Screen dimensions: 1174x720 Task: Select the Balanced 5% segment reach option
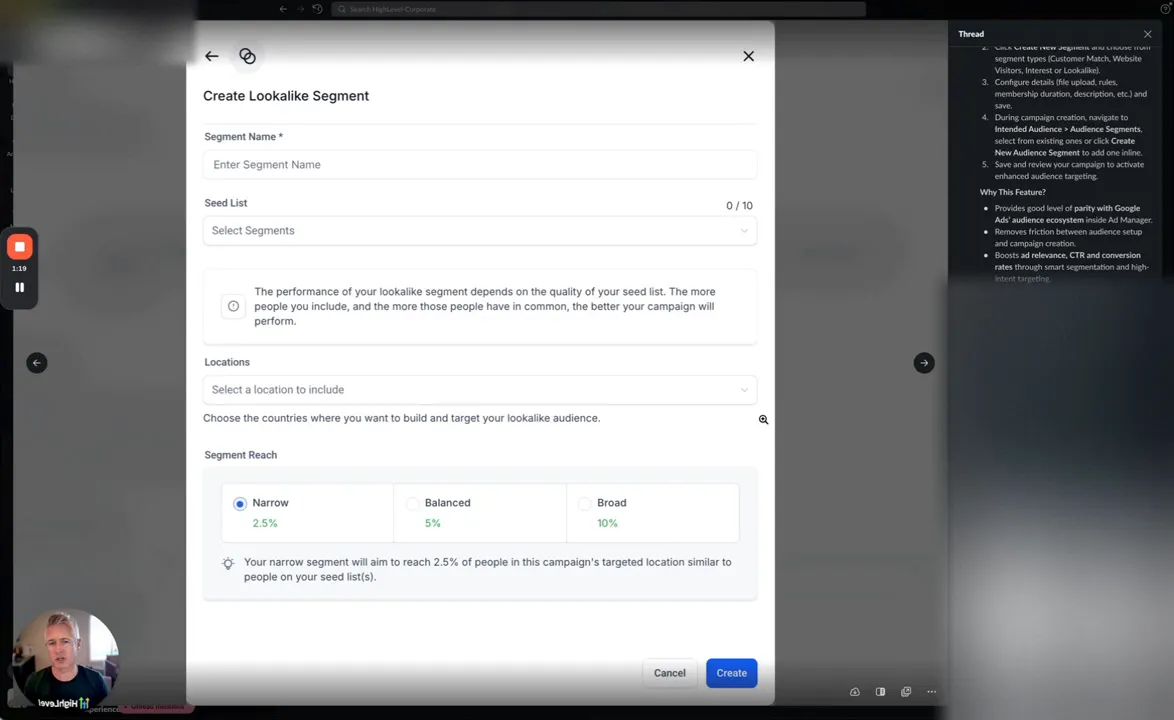(412, 503)
